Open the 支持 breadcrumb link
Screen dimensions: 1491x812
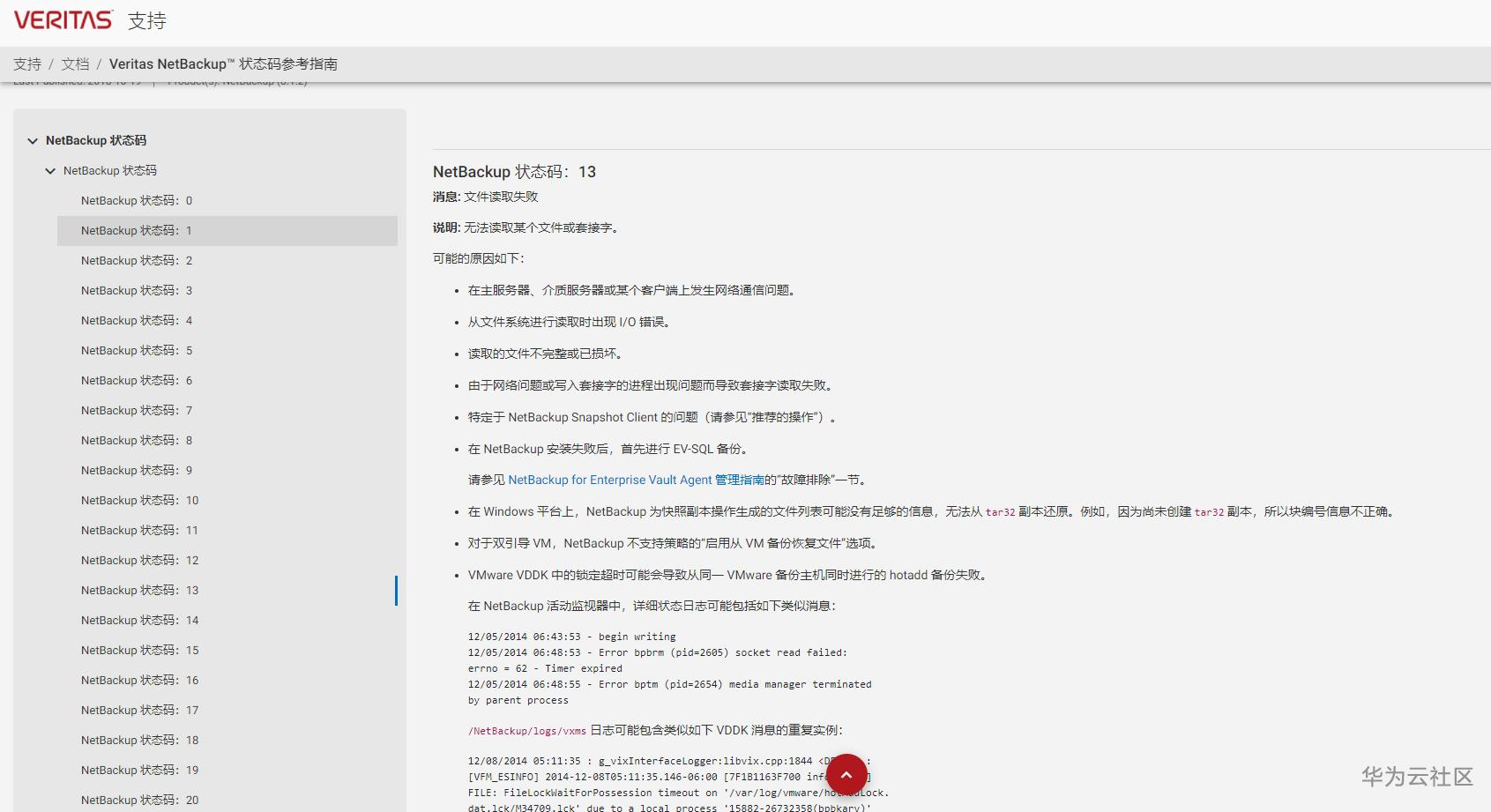pyautogui.click(x=26, y=63)
